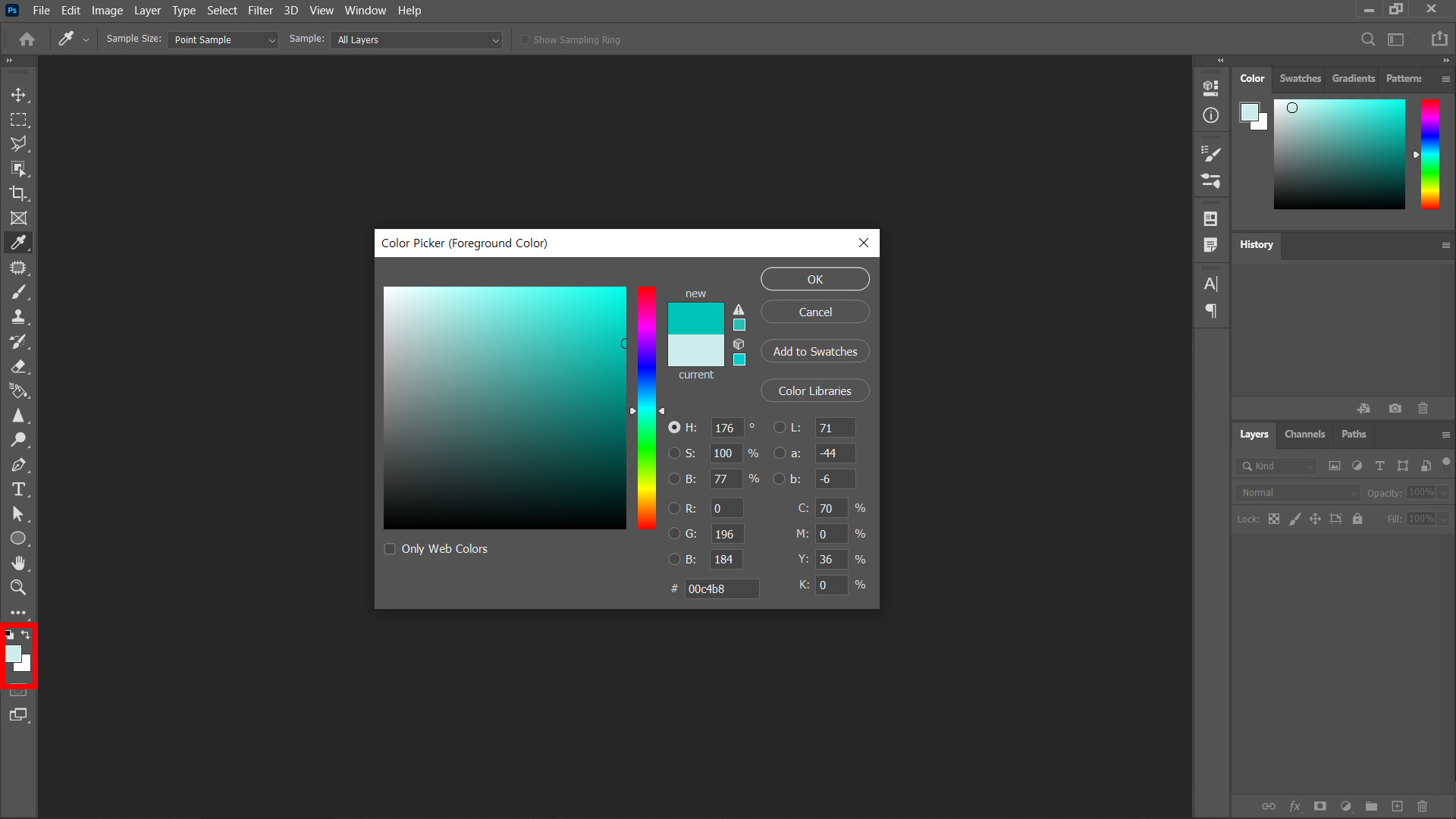Select the Eraser tool

click(x=18, y=366)
